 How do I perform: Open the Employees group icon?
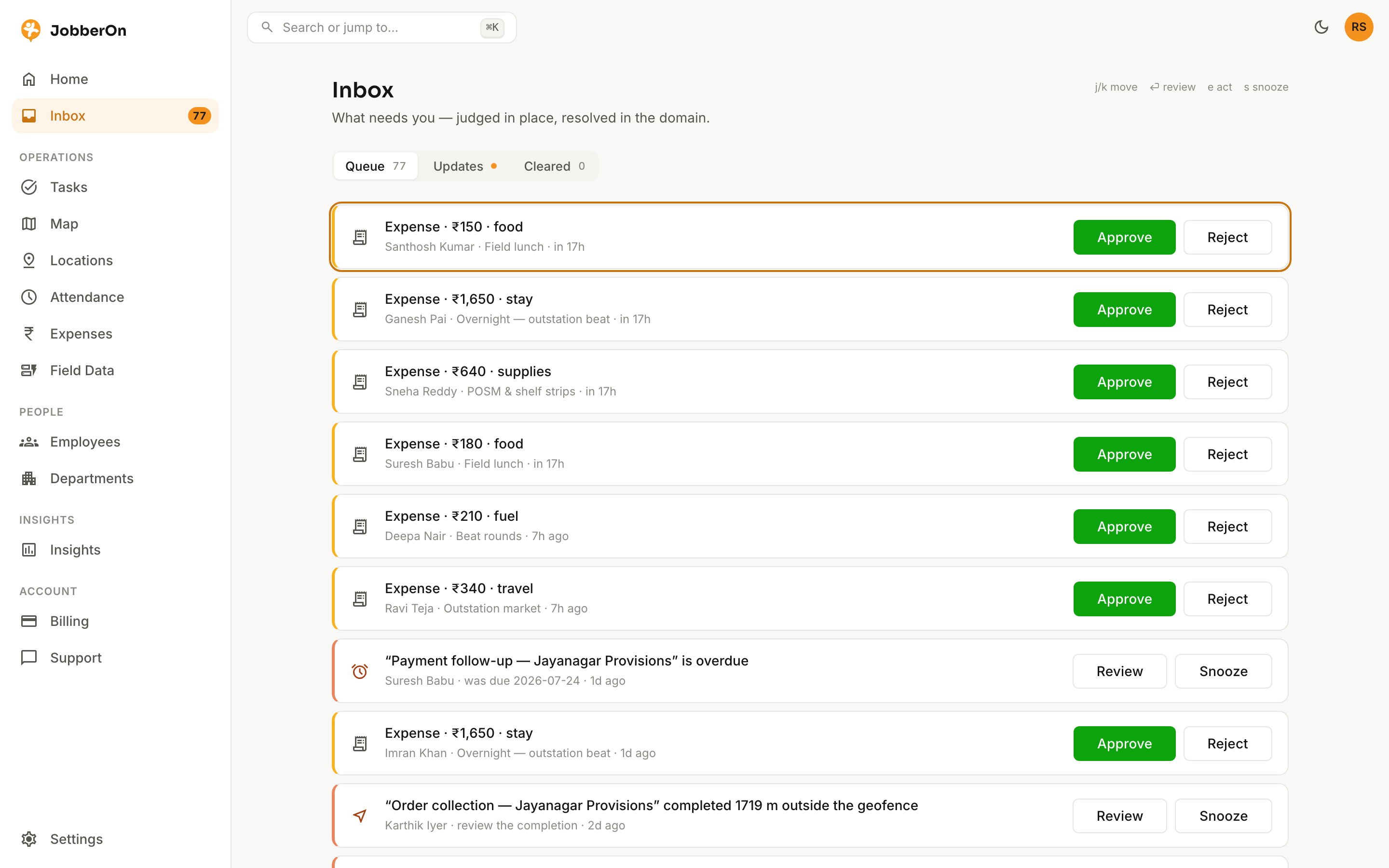tap(29, 442)
